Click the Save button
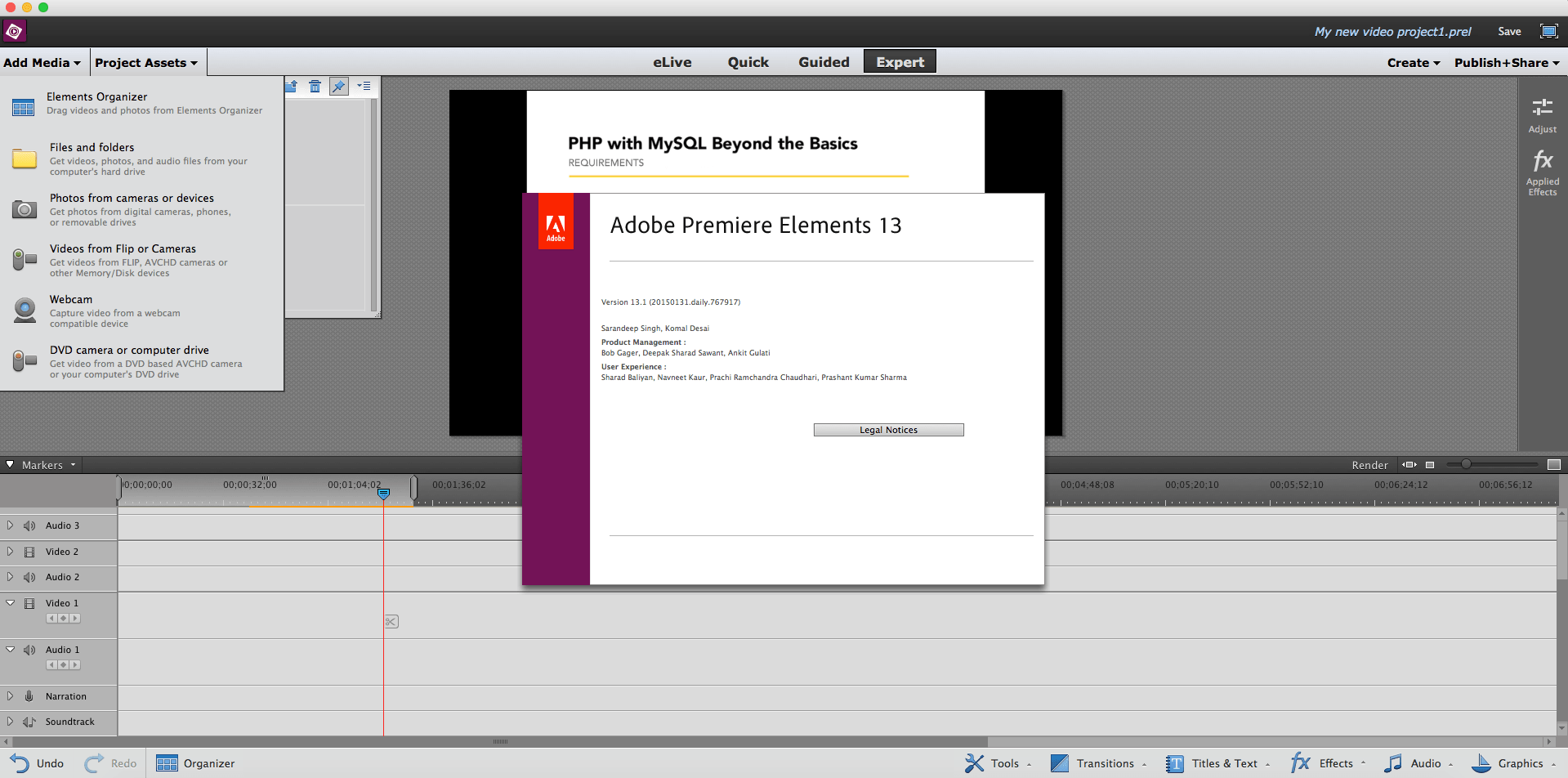 pos(1509,31)
